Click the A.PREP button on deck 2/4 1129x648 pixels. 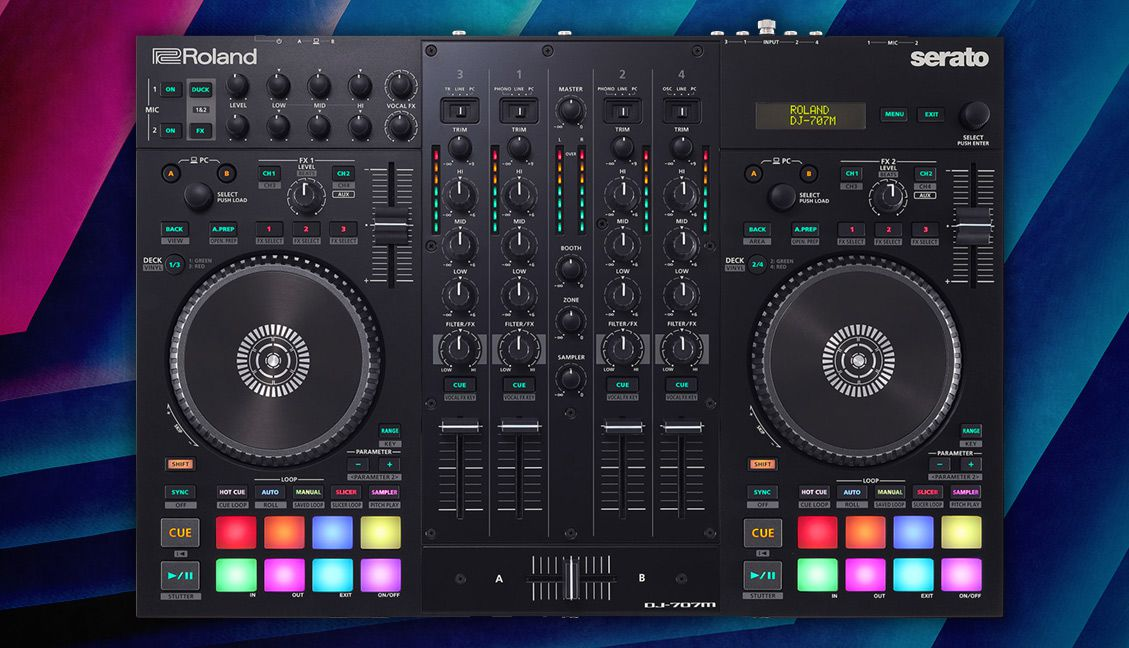[x=805, y=230]
